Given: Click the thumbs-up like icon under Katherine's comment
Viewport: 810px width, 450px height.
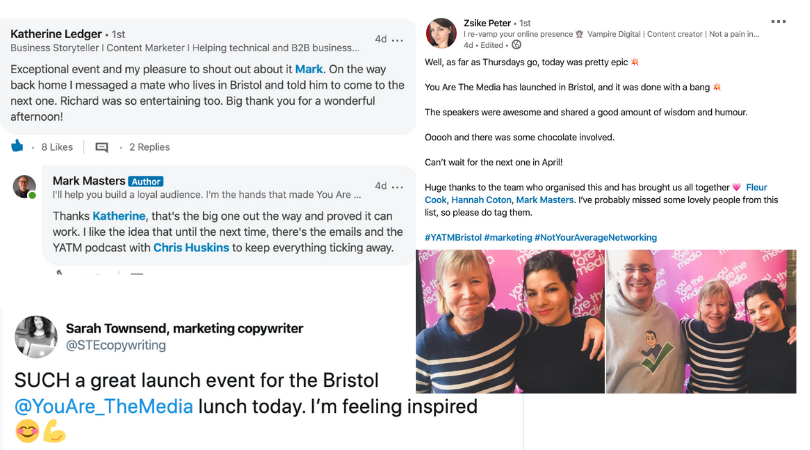Looking at the screenshot, I should (x=17, y=146).
